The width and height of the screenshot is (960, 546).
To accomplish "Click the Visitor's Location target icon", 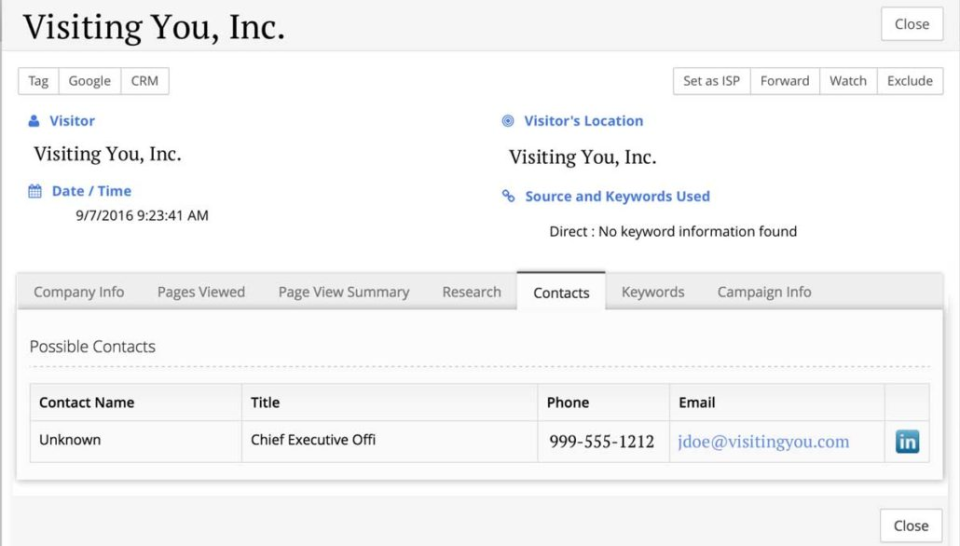I will (x=508, y=121).
